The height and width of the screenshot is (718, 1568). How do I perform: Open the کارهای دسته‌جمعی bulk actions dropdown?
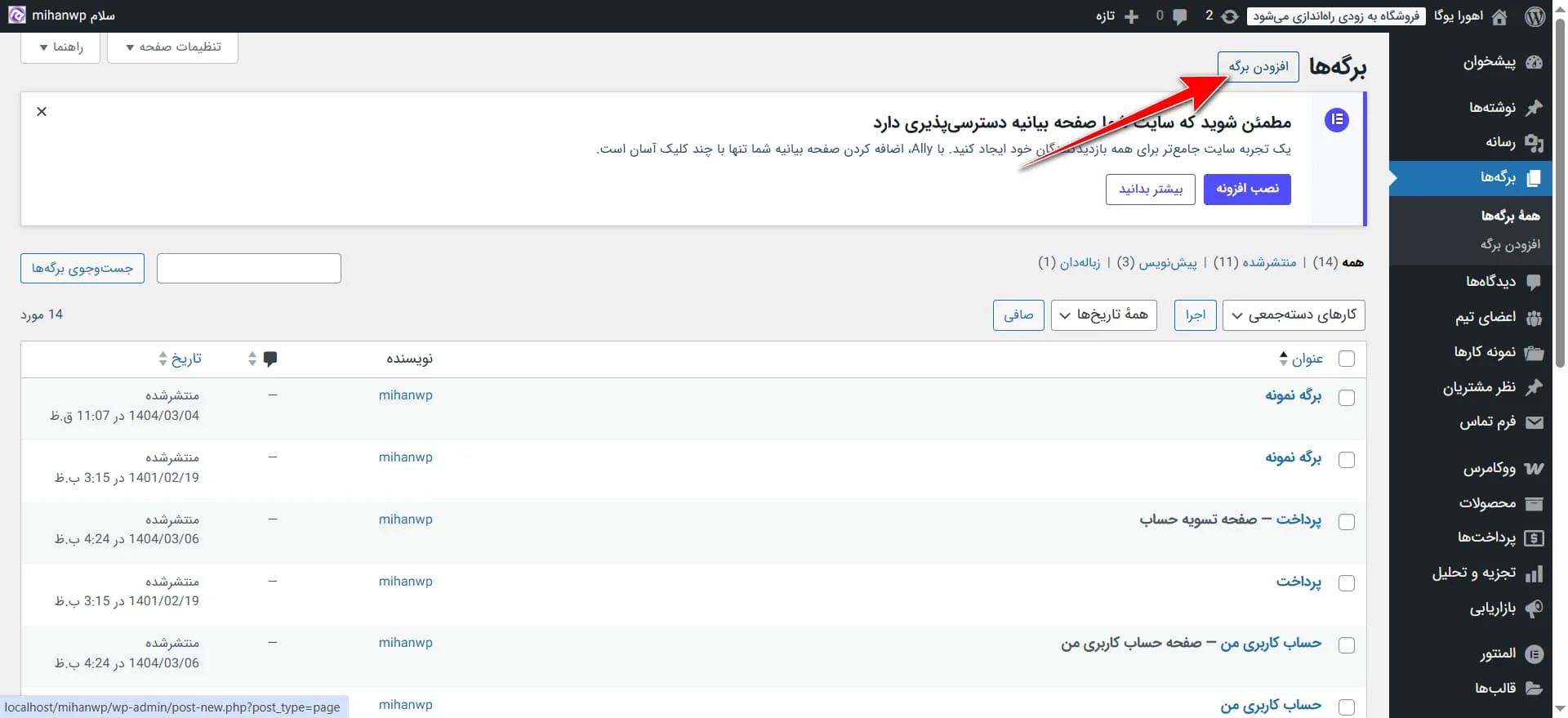click(1294, 315)
